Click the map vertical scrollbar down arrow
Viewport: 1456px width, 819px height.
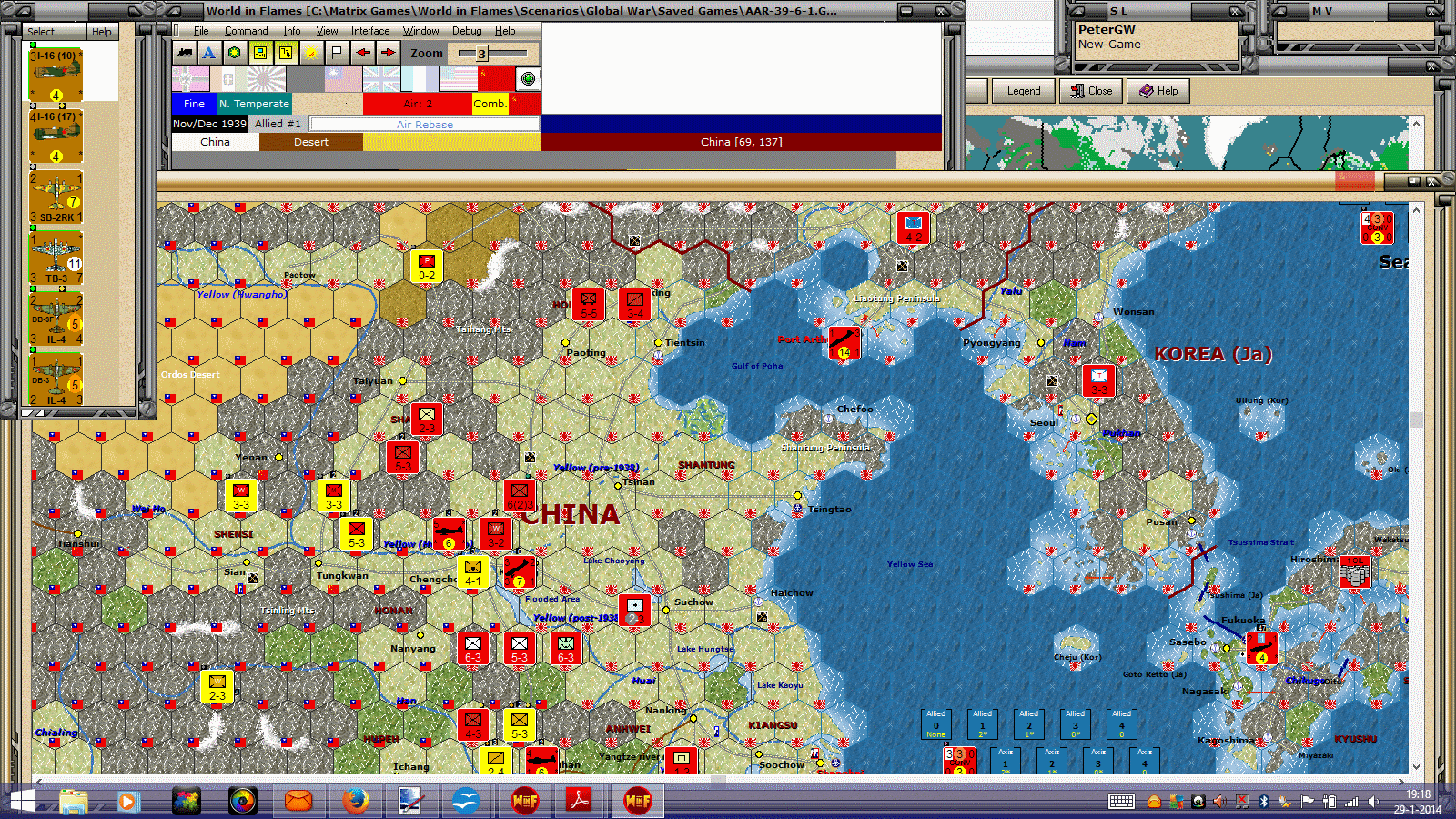pyautogui.click(x=1416, y=767)
